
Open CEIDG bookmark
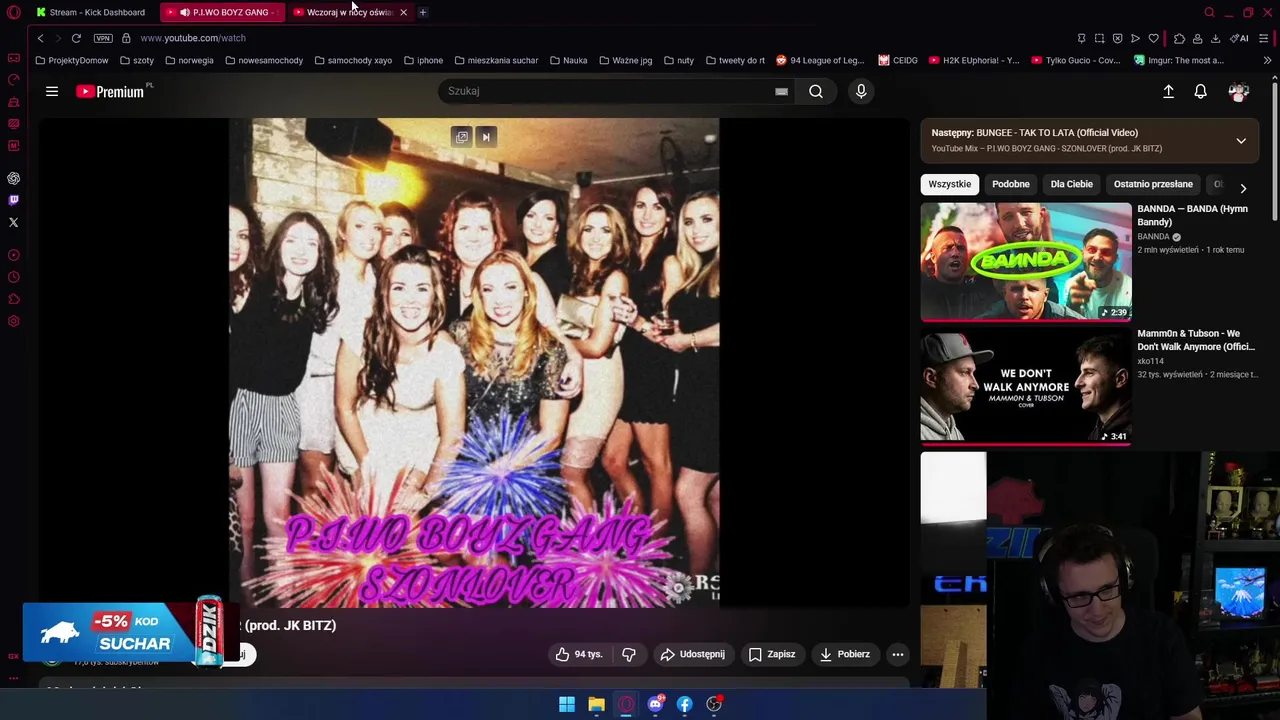tap(898, 60)
